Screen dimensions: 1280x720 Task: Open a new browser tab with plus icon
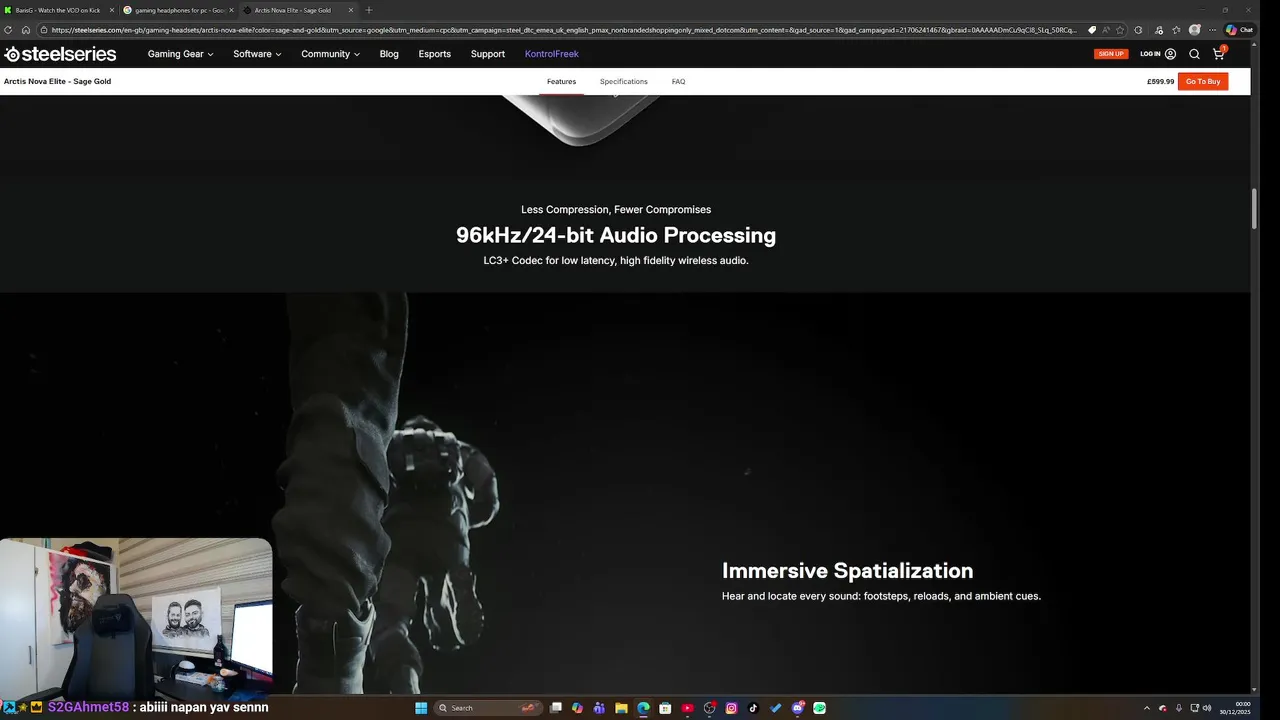[369, 10]
